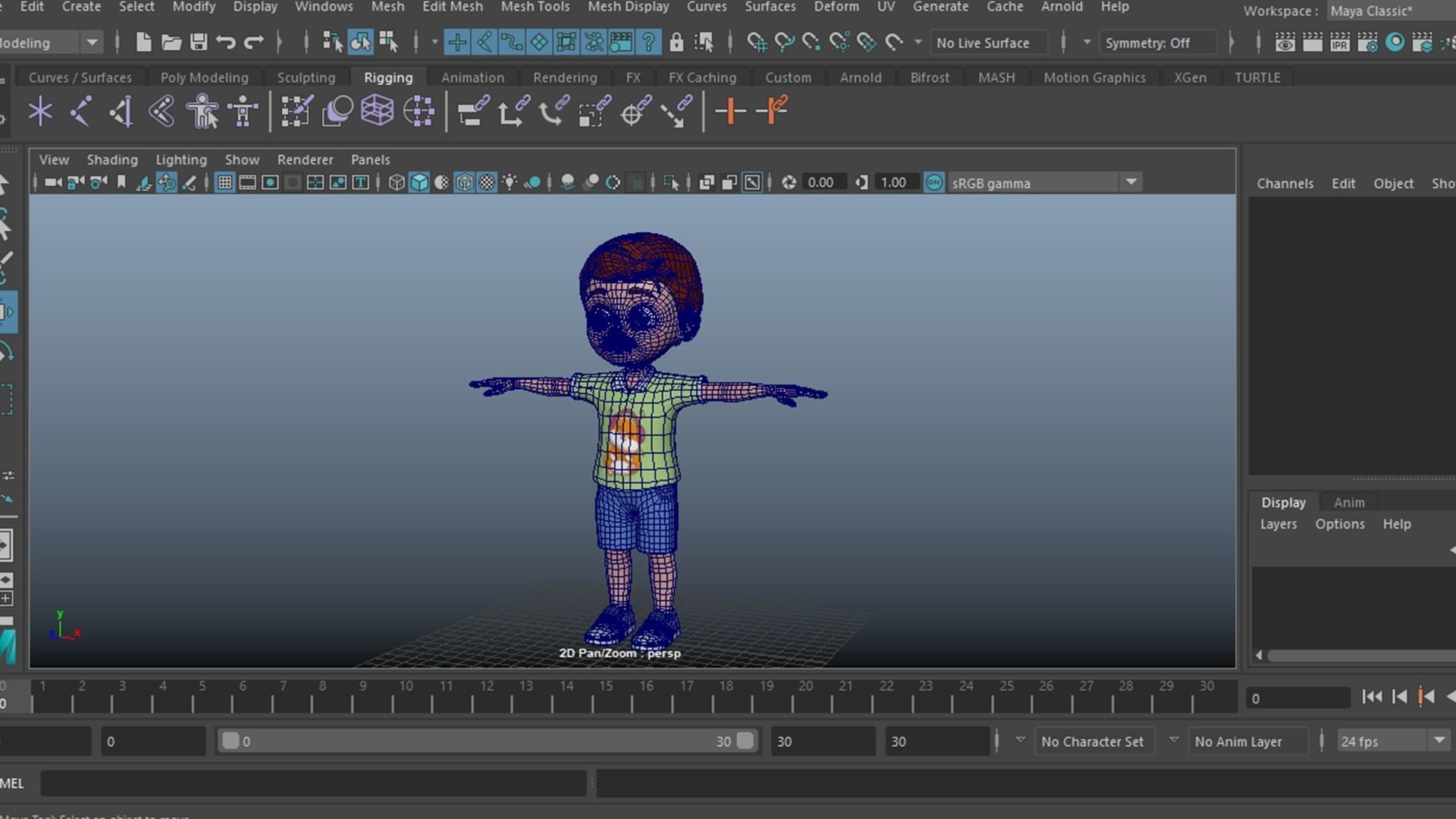
Task: Click the Quick Rig shelf icon
Action: point(202,111)
